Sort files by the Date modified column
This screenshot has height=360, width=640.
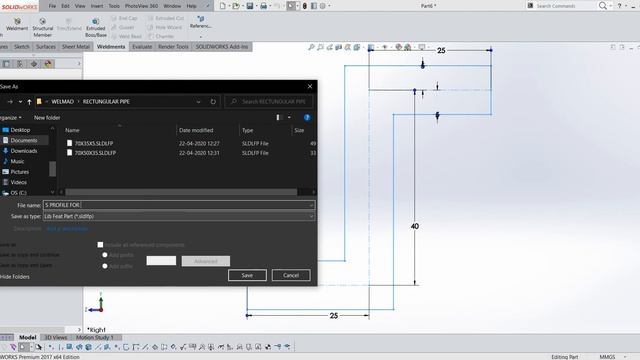click(196, 130)
